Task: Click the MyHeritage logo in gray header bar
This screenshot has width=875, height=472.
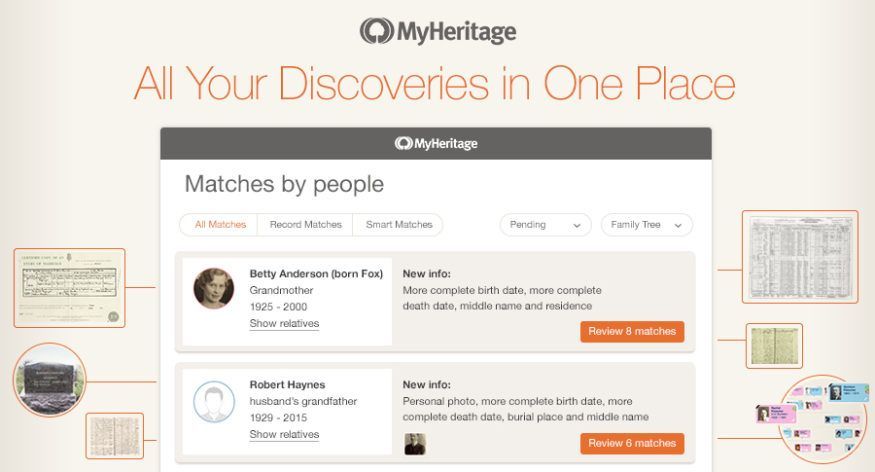Action: pyautogui.click(x=436, y=143)
